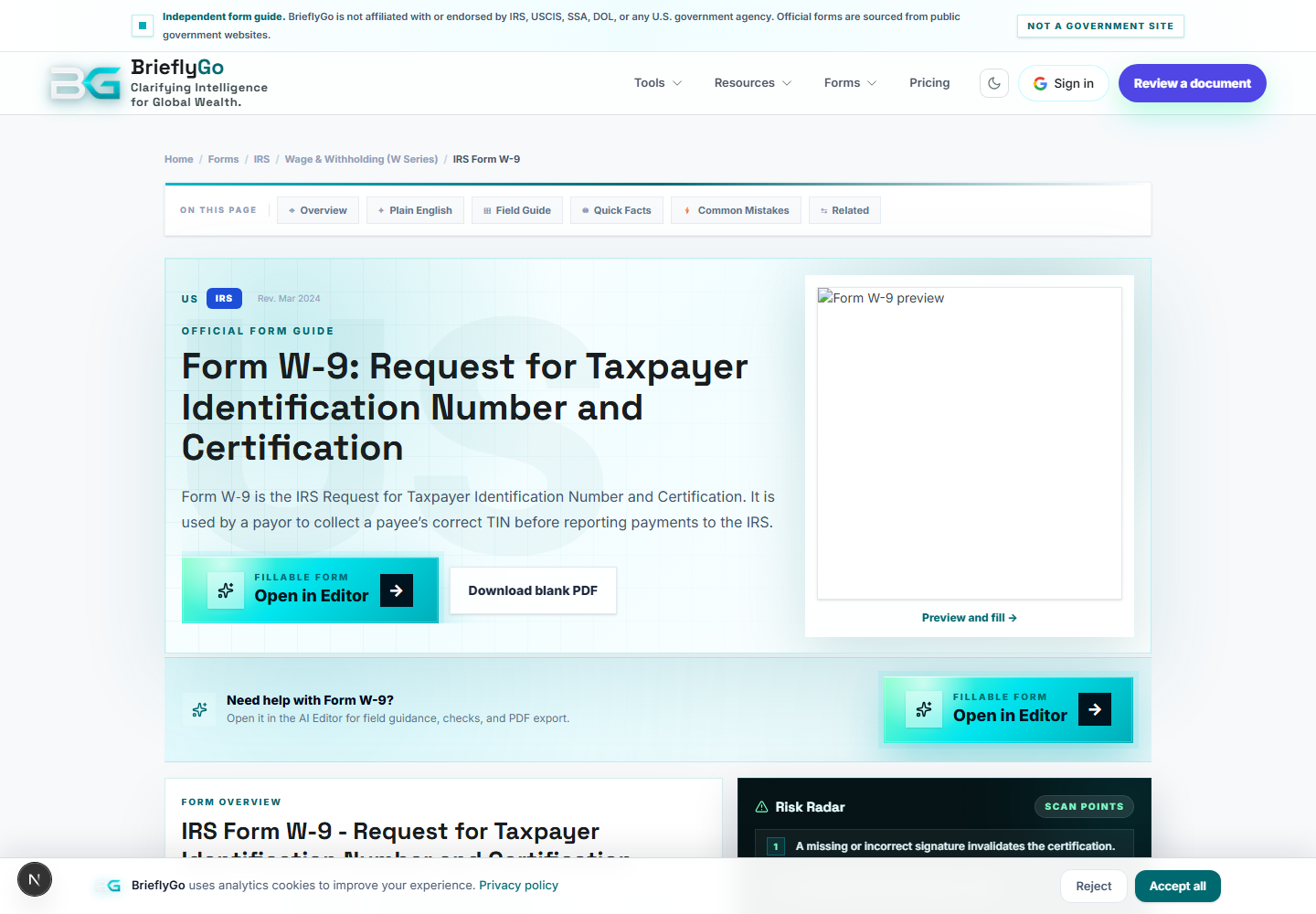This screenshot has height=914, width=1316.
Task: Jump to the Quick Facts section
Action: click(617, 210)
